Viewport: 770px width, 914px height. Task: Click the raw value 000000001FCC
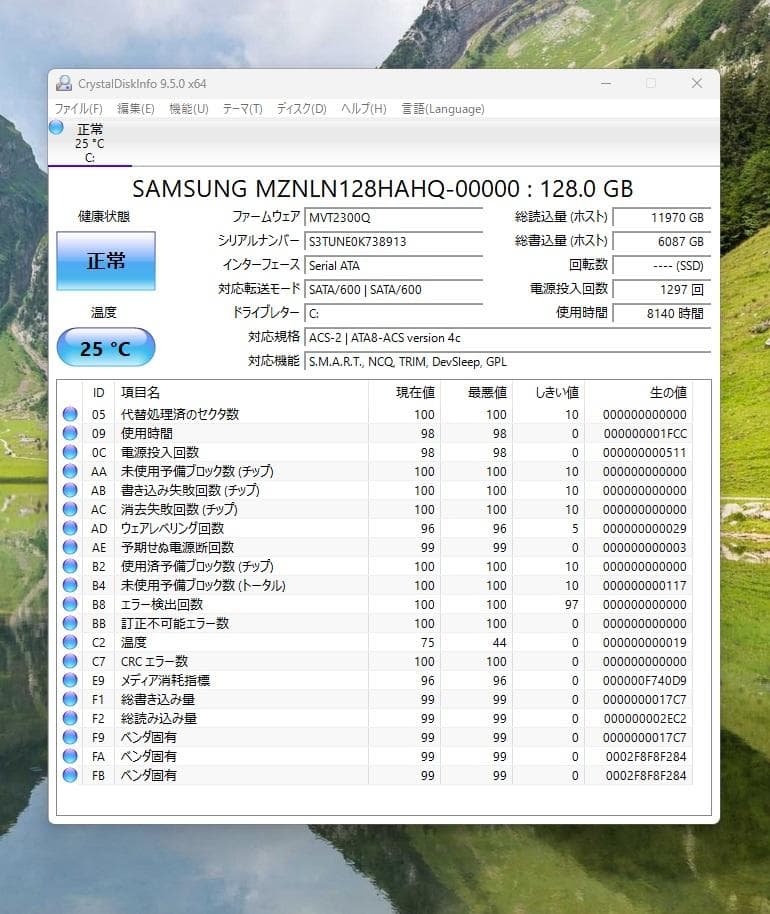tap(645, 433)
